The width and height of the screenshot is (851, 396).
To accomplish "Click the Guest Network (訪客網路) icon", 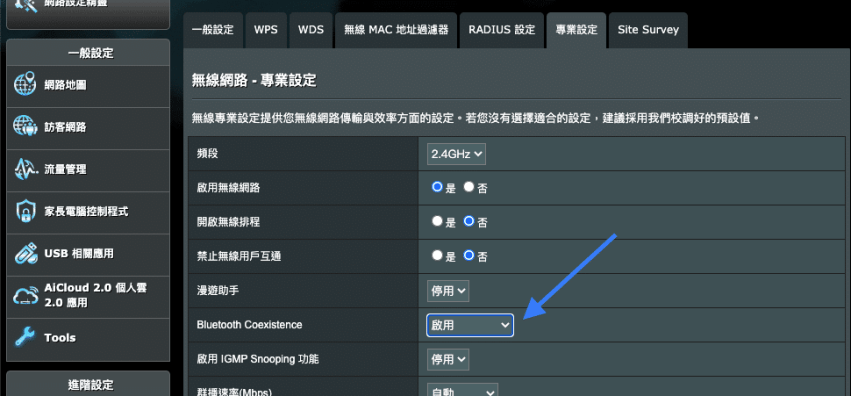I will 25,126.
